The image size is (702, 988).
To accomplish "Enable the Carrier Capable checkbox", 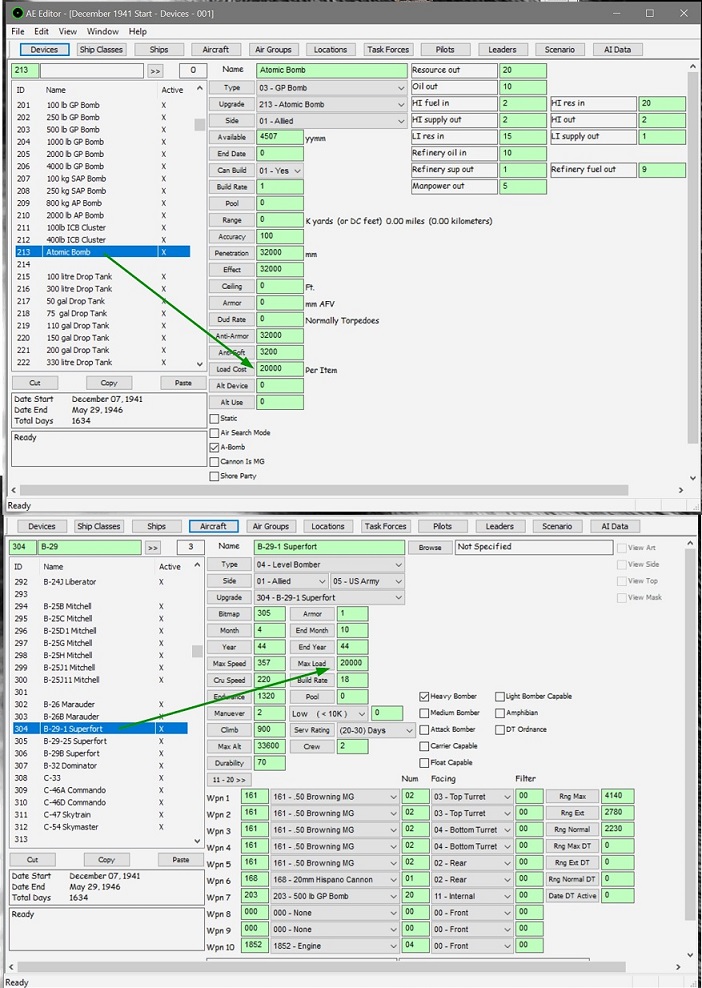I will click(424, 745).
